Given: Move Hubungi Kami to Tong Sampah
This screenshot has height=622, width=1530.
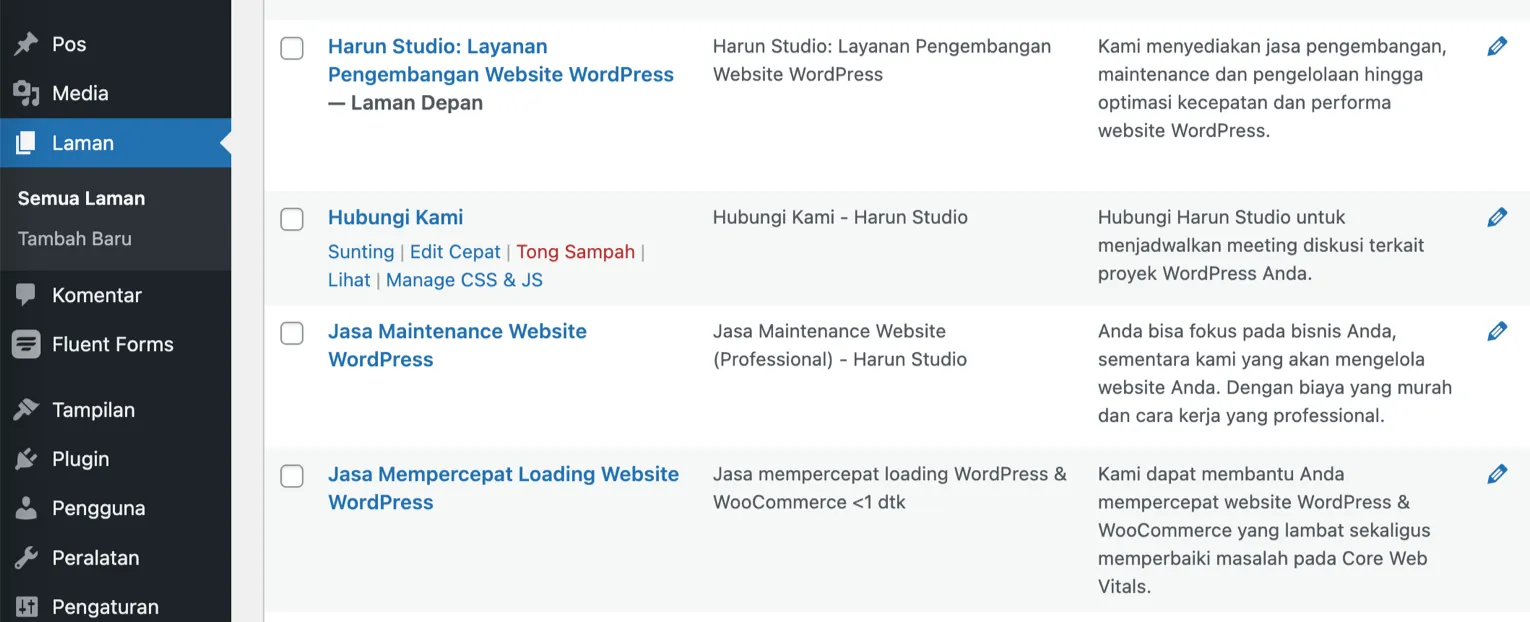Looking at the screenshot, I should (x=576, y=252).
